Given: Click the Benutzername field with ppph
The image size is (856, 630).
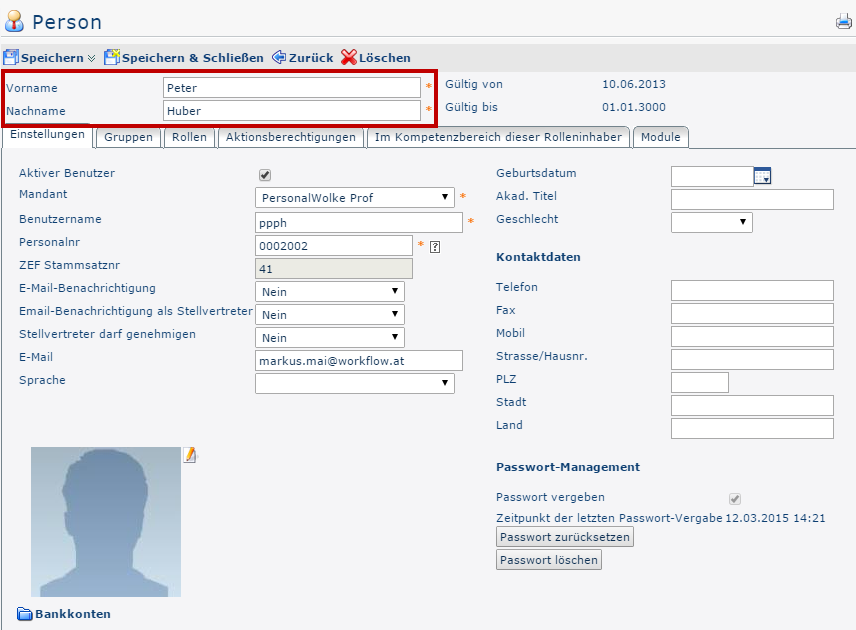Looking at the screenshot, I should [359, 223].
